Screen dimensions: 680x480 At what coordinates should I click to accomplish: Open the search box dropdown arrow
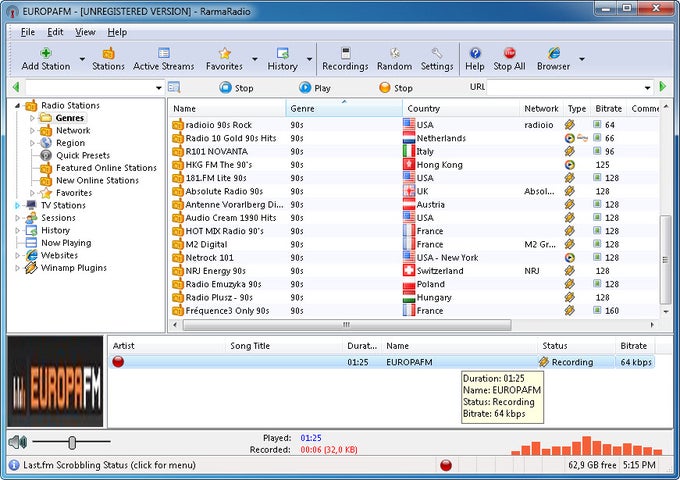(x=159, y=88)
